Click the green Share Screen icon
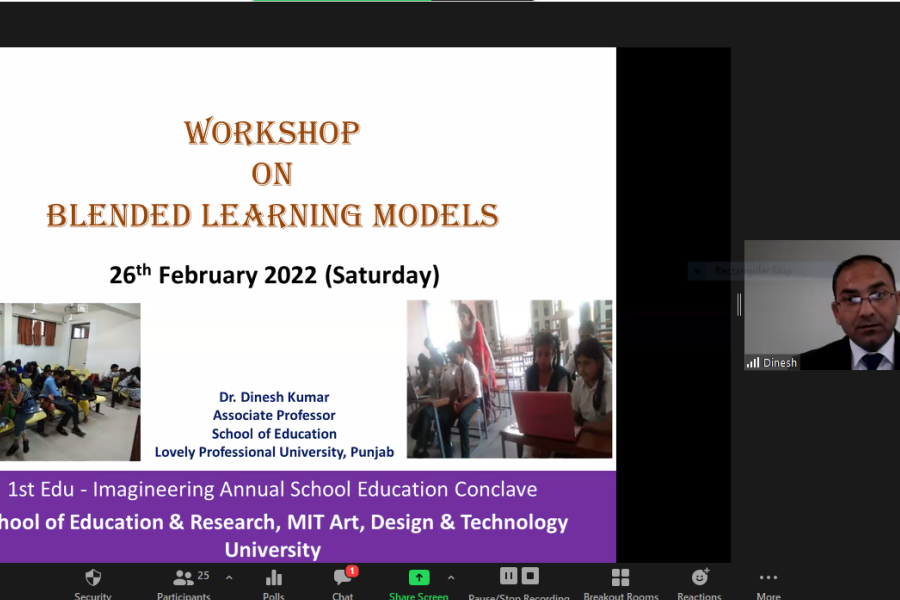900x600 pixels. coord(419,577)
